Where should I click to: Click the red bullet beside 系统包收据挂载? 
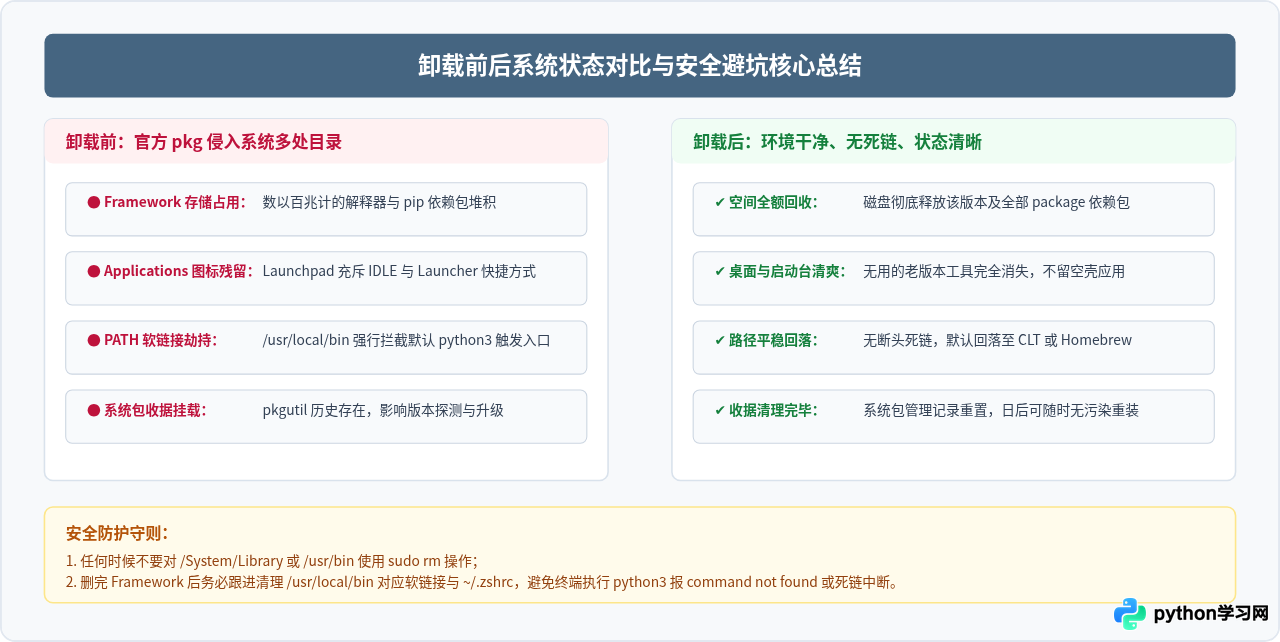tap(94, 410)
